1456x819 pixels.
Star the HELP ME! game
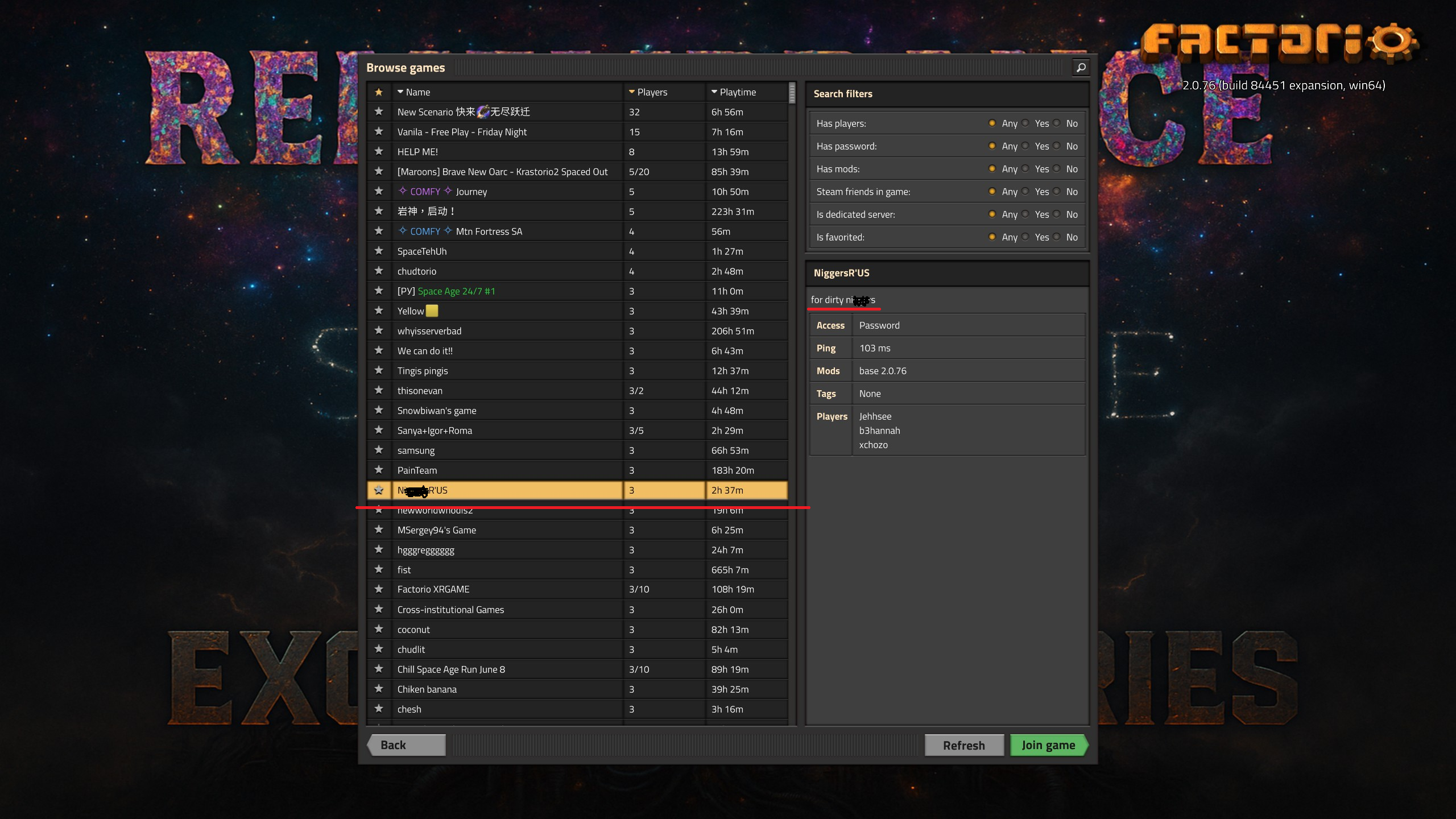(379, 152)
